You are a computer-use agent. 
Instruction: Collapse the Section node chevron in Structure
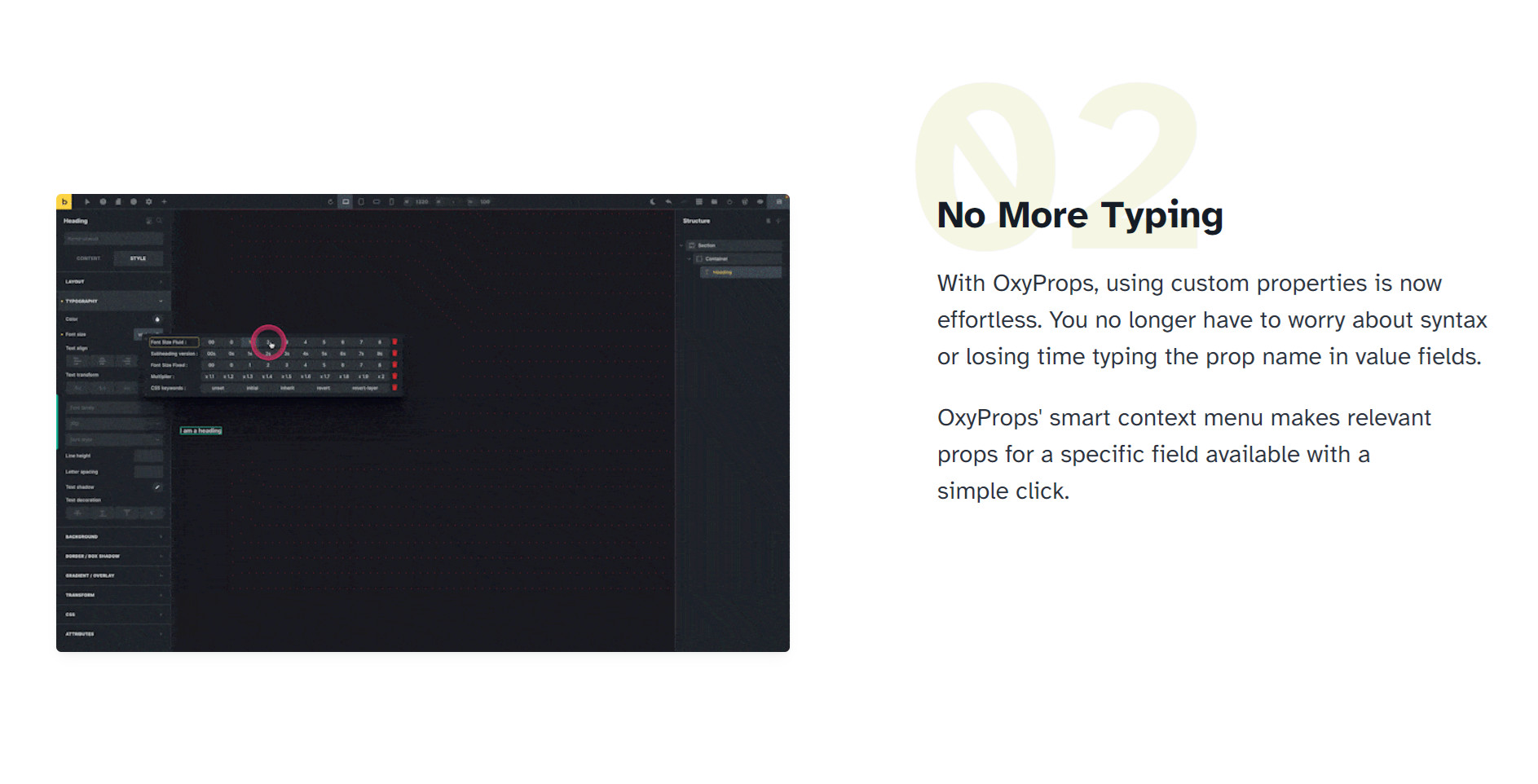(x=681, y=245)
